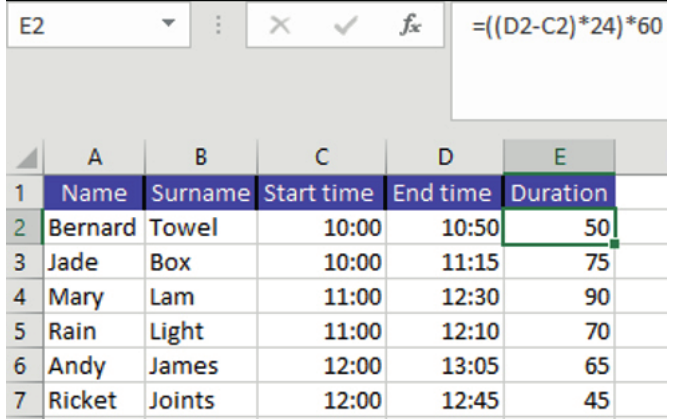Select the cell containing Light

tap(201, 331)
